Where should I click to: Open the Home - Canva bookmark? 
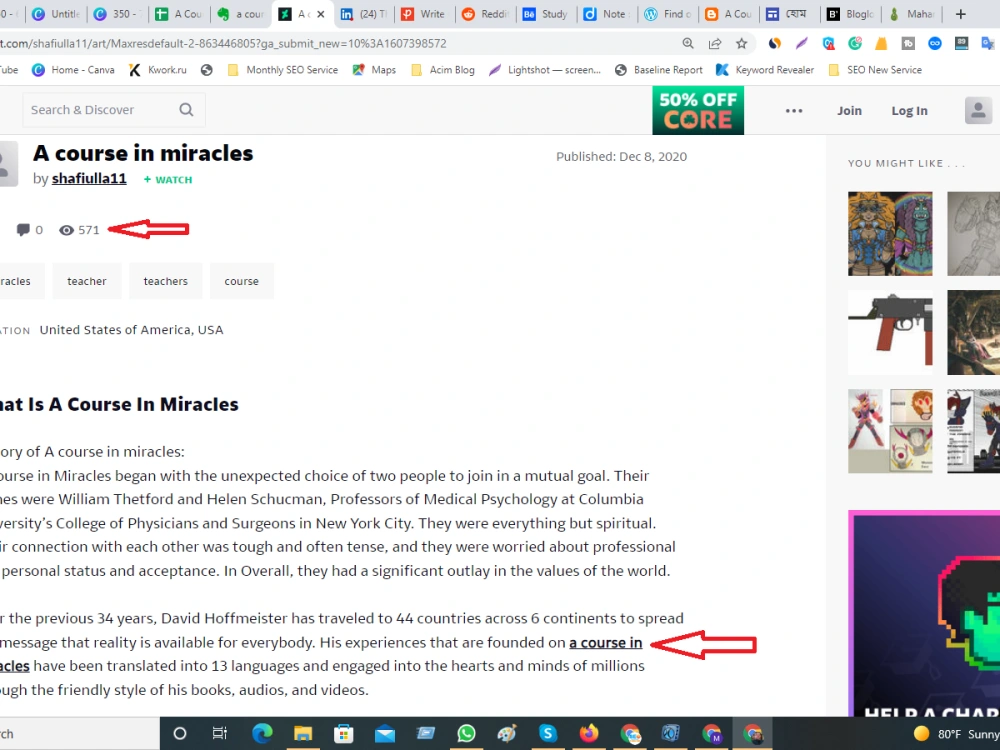pos(73,70)
